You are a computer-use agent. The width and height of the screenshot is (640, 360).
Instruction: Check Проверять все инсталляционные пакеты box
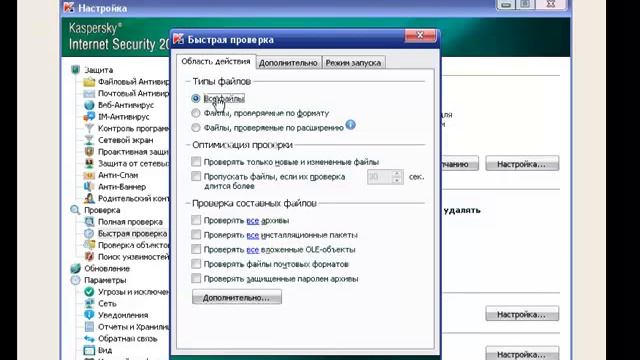pos(196,235)
